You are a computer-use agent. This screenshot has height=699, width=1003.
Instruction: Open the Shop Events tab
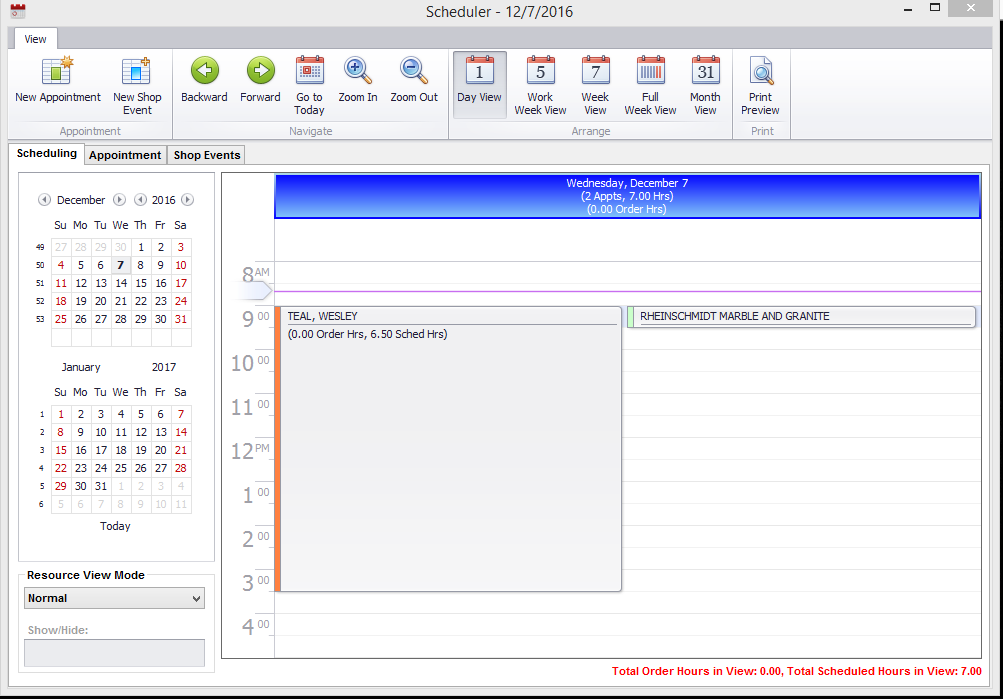[x=207, y=155]
